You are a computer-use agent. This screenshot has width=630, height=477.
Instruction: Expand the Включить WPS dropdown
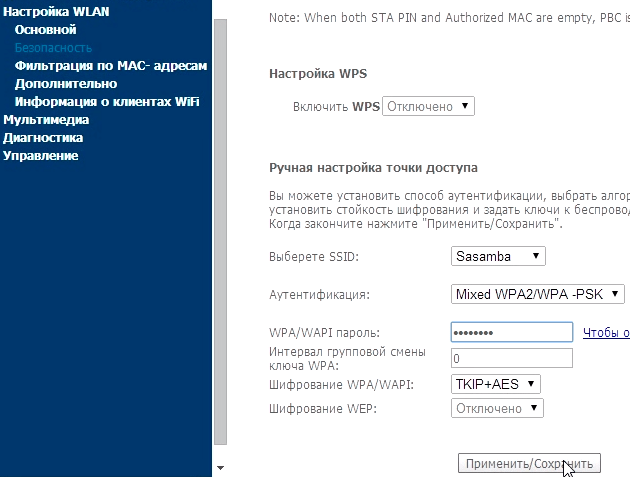click(428, 106)
